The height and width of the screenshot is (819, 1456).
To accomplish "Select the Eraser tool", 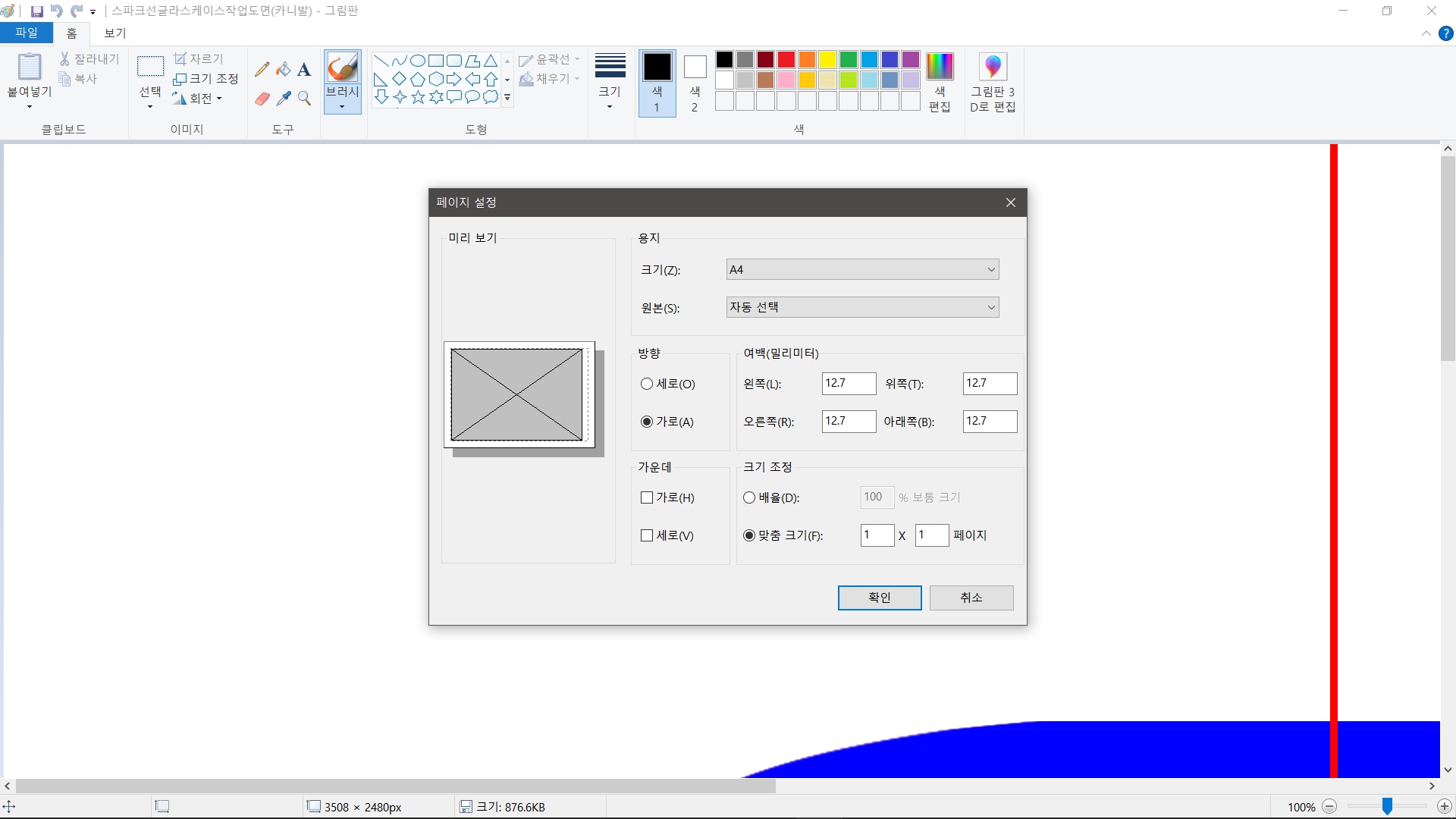I will [x=262, y=99].
